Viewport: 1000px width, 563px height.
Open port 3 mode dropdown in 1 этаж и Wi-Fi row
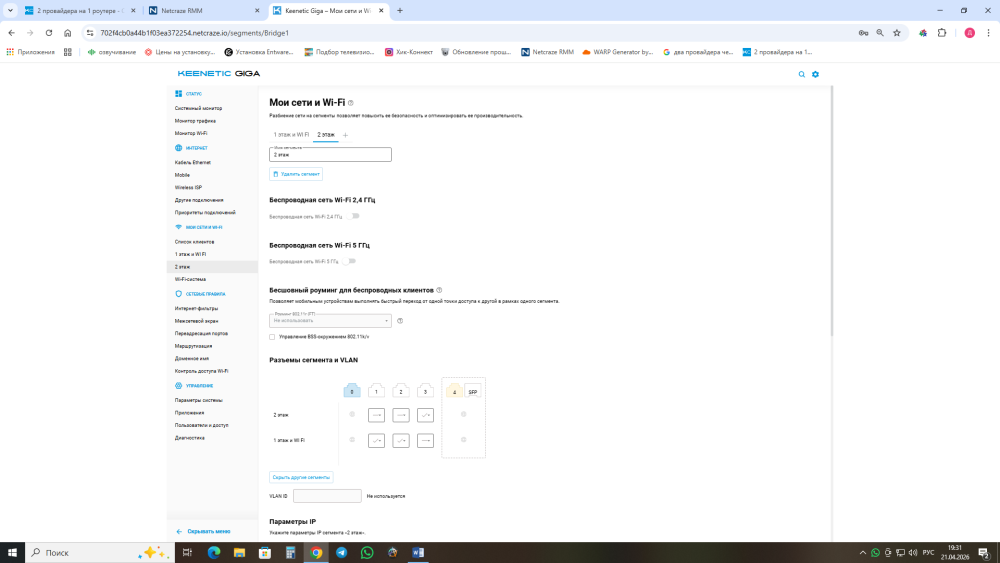[425, 440]
